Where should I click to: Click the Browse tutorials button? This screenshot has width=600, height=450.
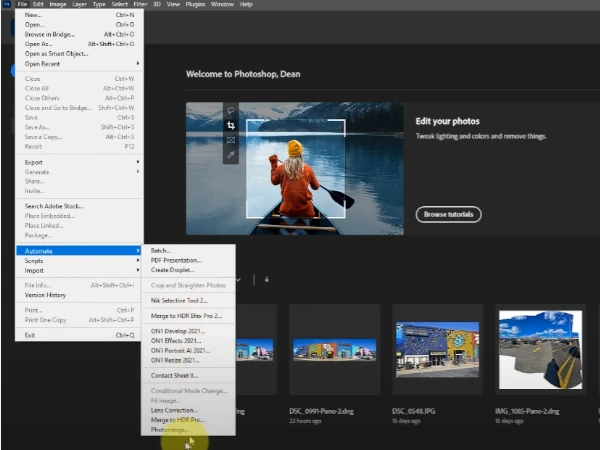(448, 214)
